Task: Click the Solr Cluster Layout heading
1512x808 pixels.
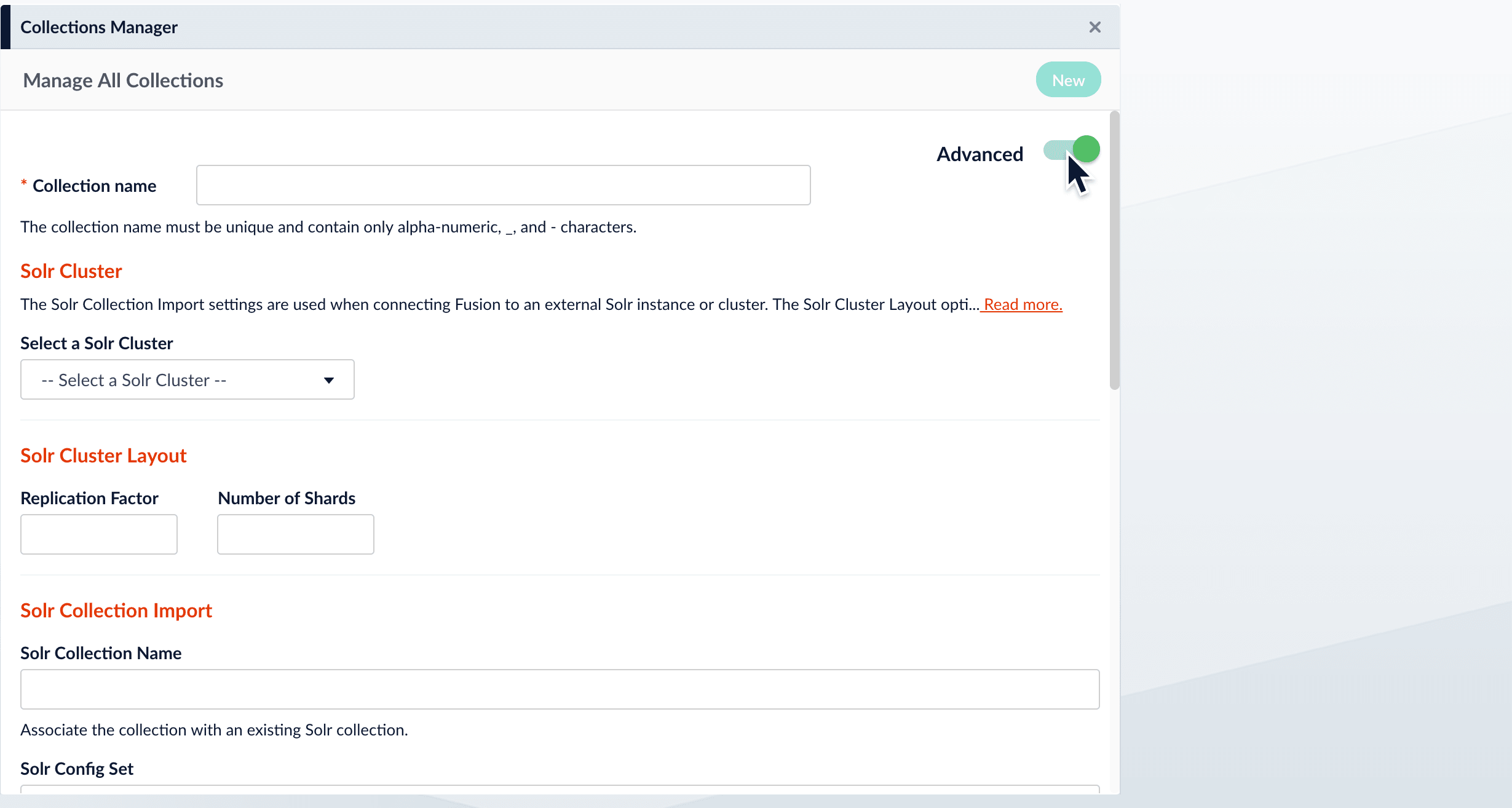Action: (x=103, y=456)
